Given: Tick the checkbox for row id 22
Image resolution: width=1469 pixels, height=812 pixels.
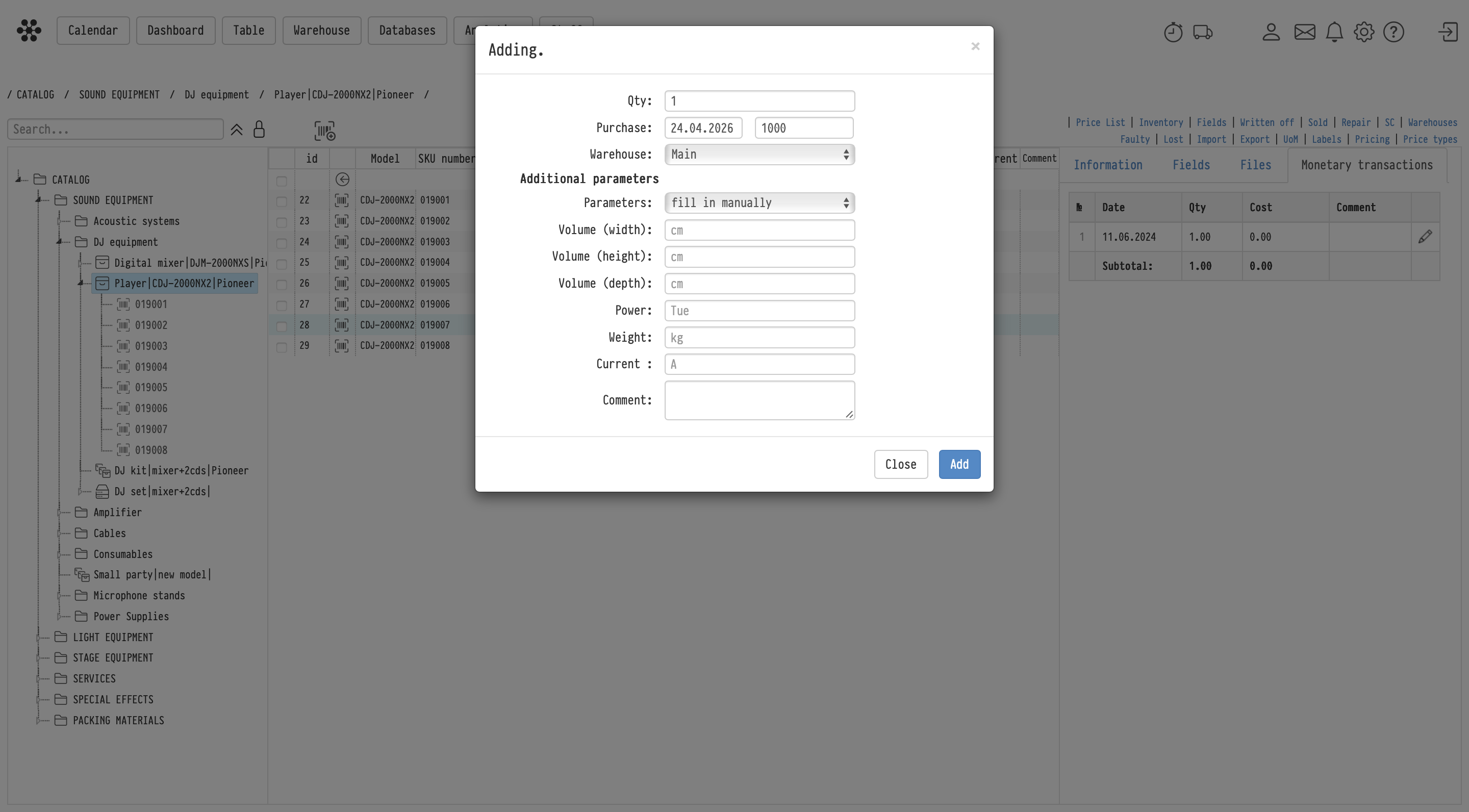Looking at the screenshot, I should [x=282, y=201].
